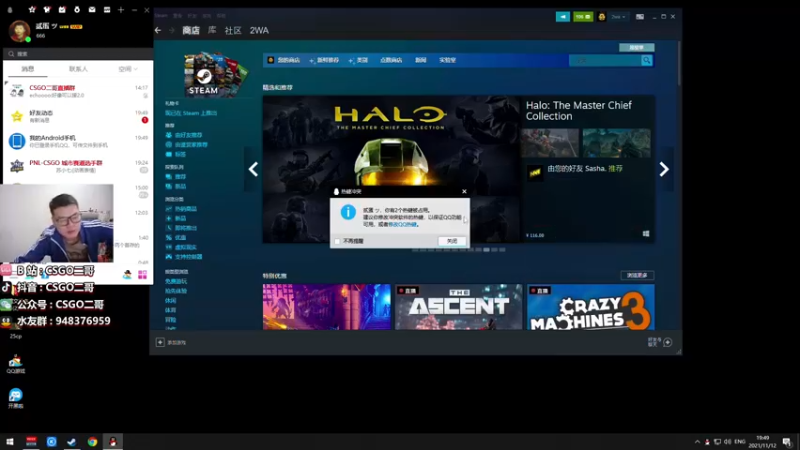Open 实验室 in store navigation bar

447,60
